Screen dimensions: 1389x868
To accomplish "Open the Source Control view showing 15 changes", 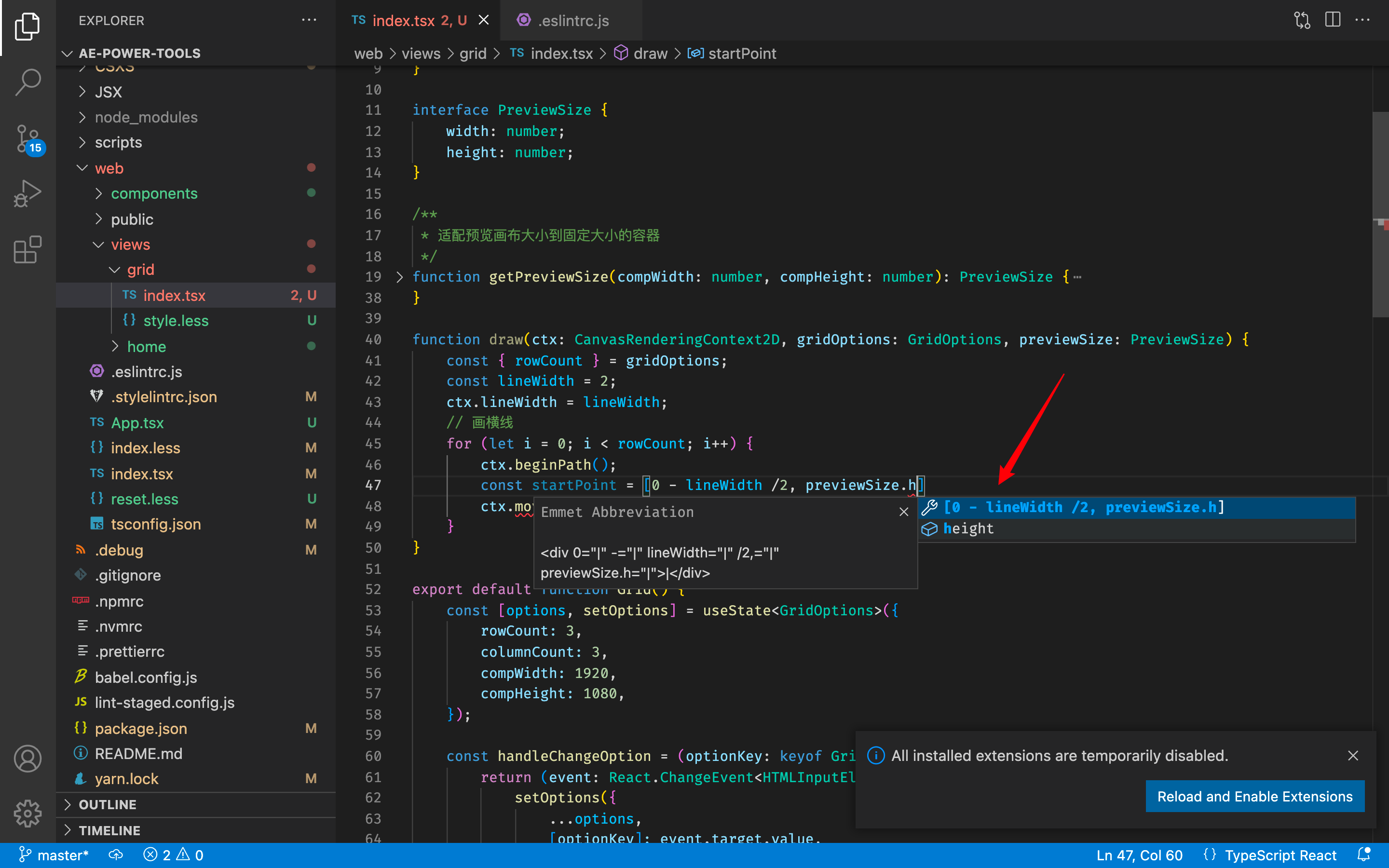I will click(27, 138).
